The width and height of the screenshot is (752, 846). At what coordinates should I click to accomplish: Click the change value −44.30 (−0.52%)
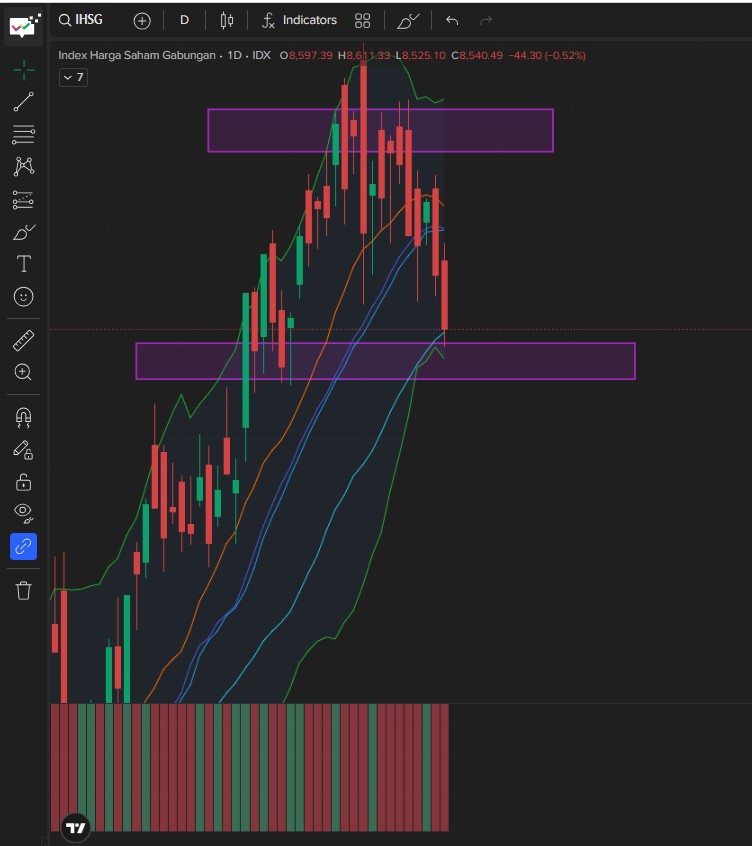click(x=546, y=55)
